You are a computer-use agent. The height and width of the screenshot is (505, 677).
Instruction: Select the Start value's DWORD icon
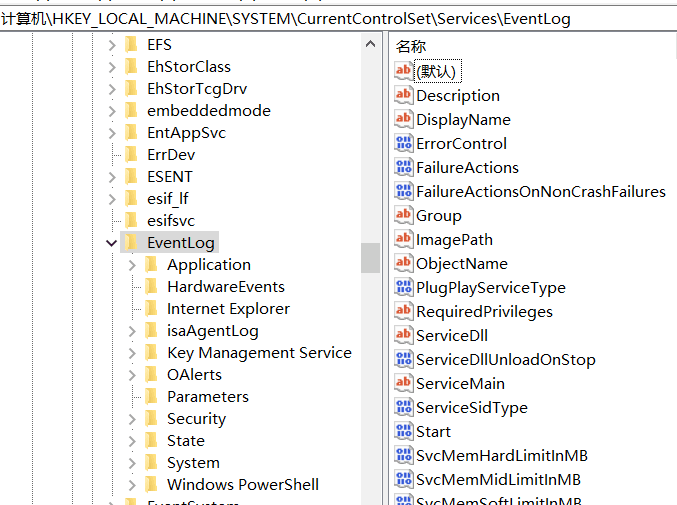coord(403,431)
